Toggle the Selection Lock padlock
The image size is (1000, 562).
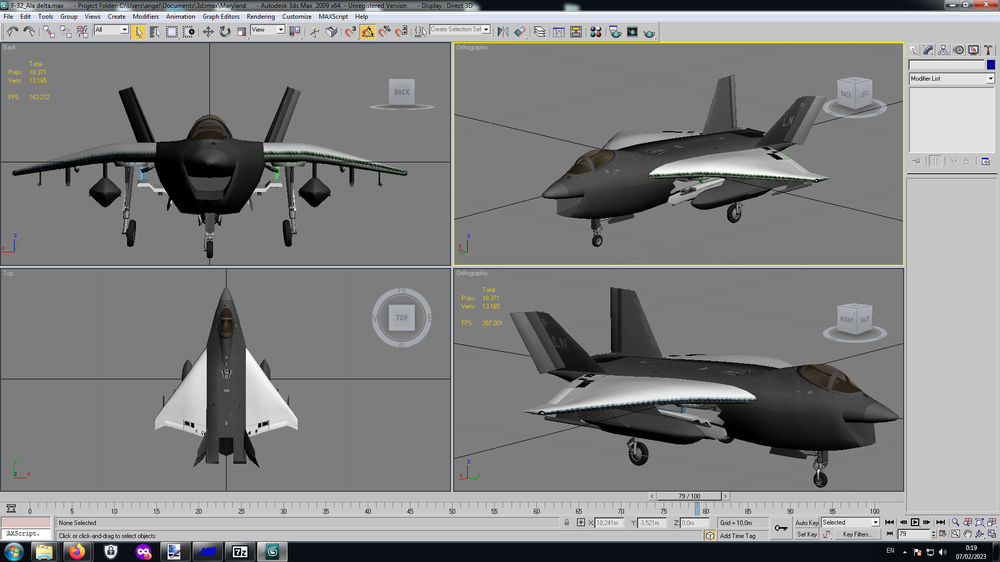click(566, 522)
